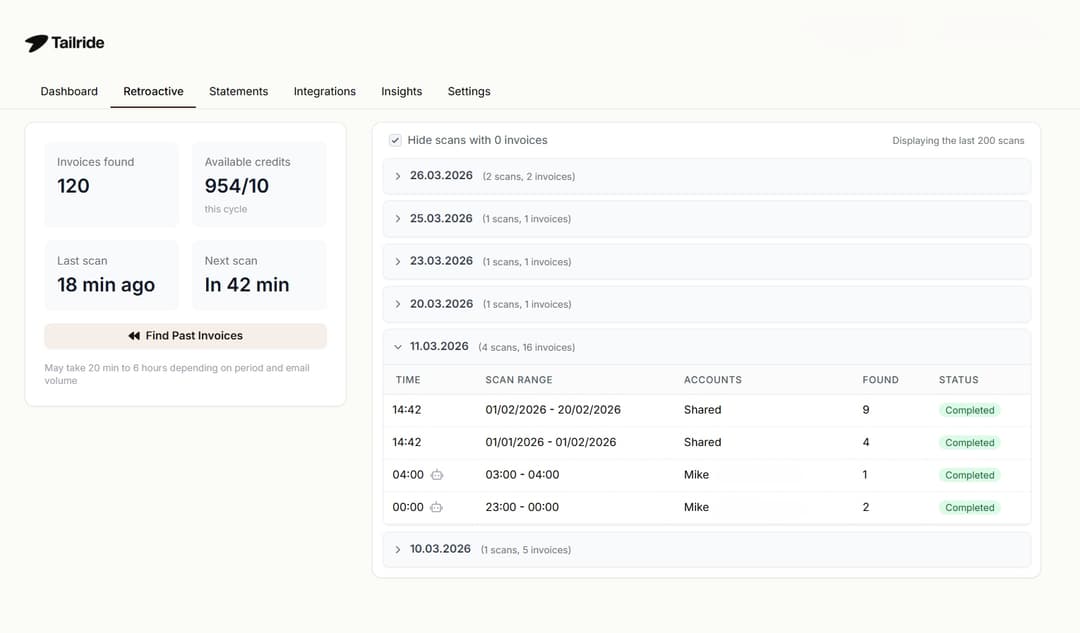Click the Find Past Invoices button
This screenshot has height=633, width=1080.
[185, 335]
